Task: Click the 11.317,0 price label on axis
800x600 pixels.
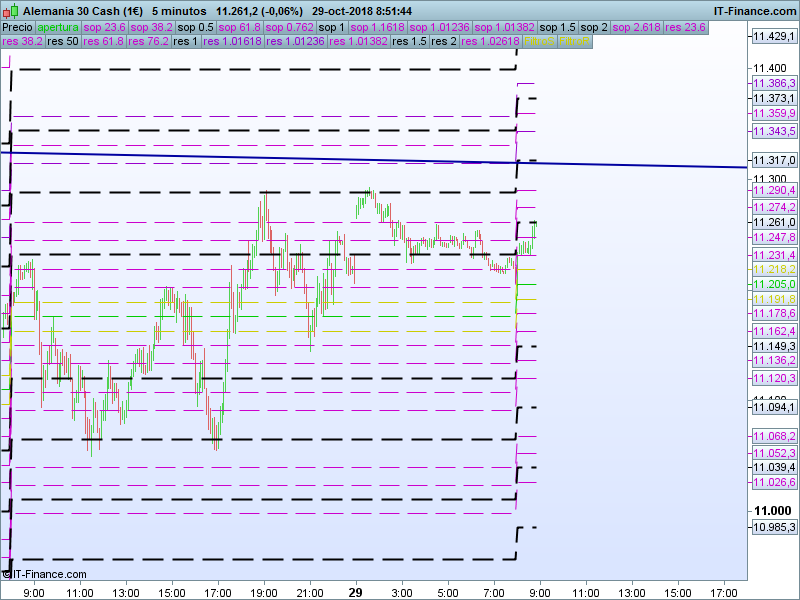Action: pyautogui.click(x=773, y=160)
